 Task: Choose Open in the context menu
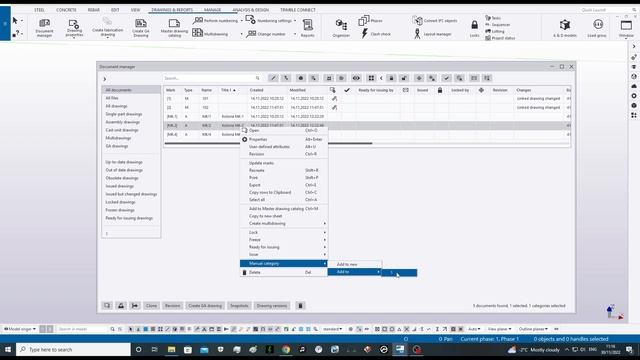[284, 130]
